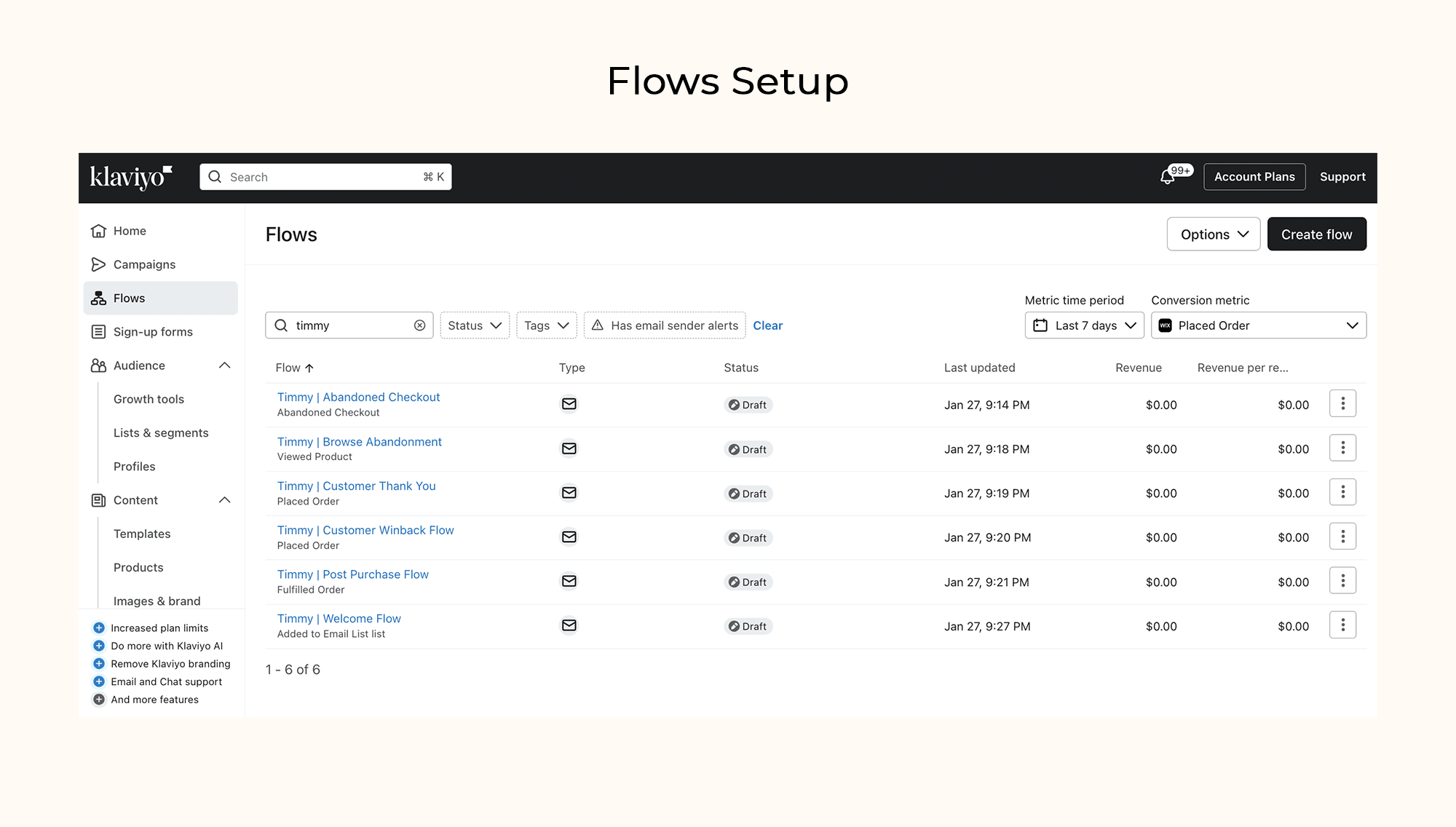
Task: Expand the Last 7 days time period
Action: [x=1084, y=325]
